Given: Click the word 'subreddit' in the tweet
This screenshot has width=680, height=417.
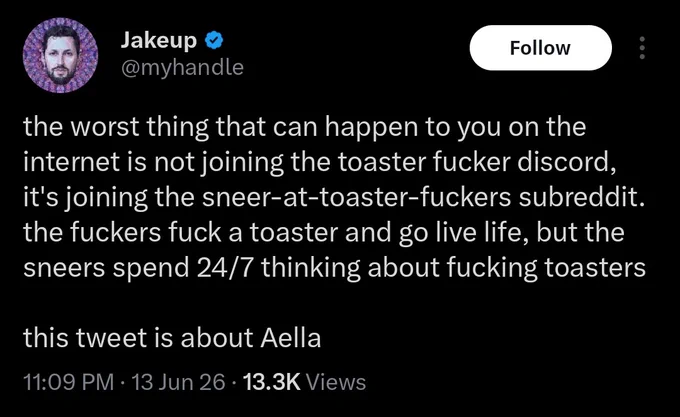Looking at the screenshot, I should [578, 197].
